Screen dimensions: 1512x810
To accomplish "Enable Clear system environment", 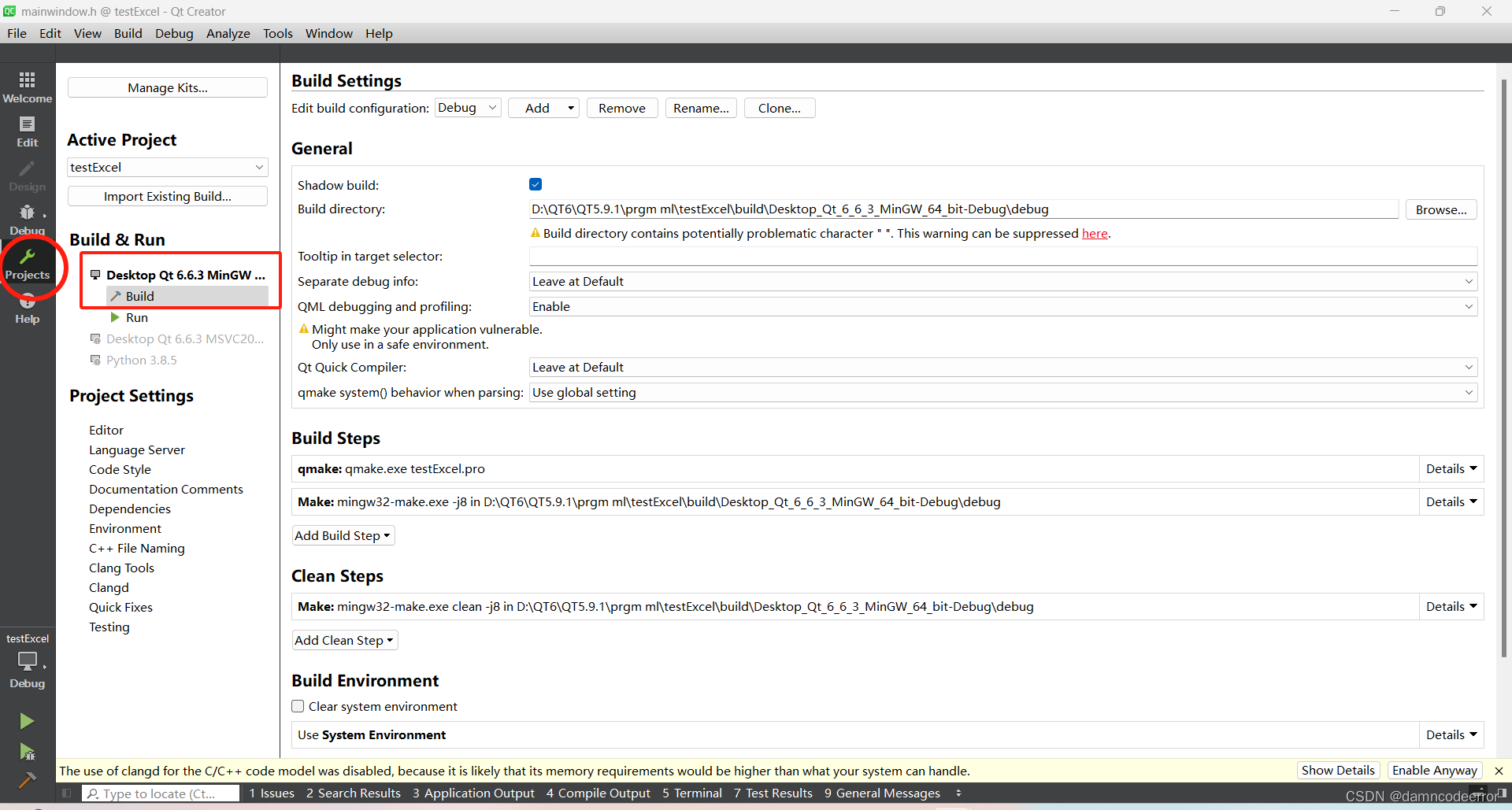I will pos(298,706).
